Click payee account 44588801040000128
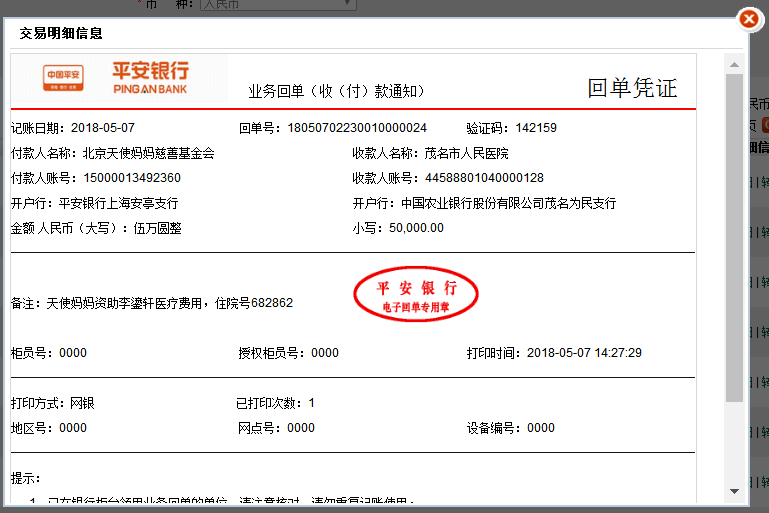This screenshot has height=513, width=769. click(x=484, y=178)
